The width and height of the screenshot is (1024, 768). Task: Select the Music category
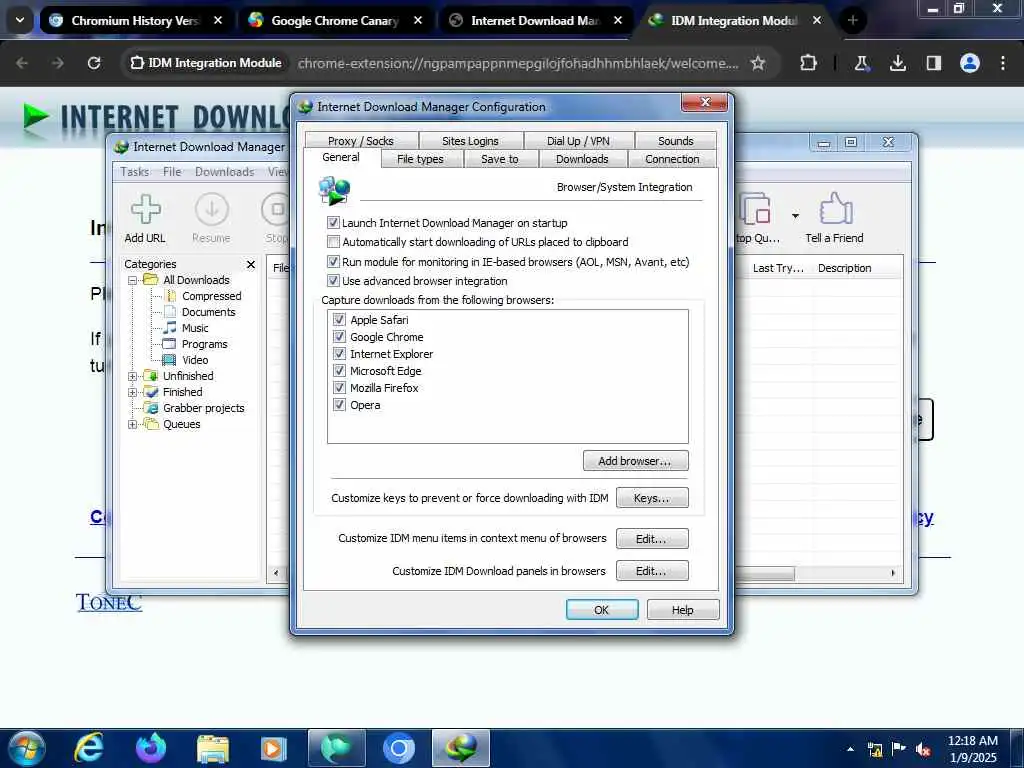(195, 328)
